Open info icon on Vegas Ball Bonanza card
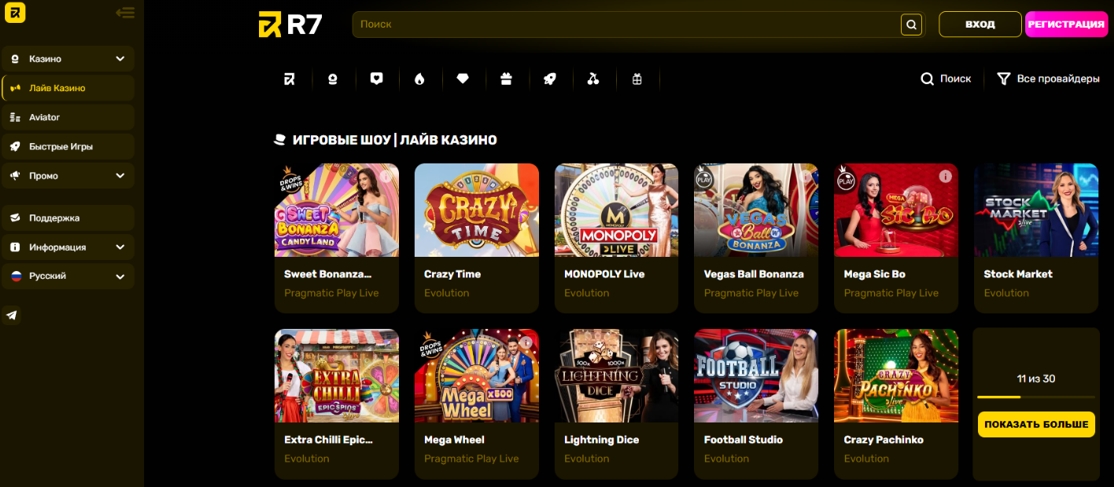 click(805, 176)
